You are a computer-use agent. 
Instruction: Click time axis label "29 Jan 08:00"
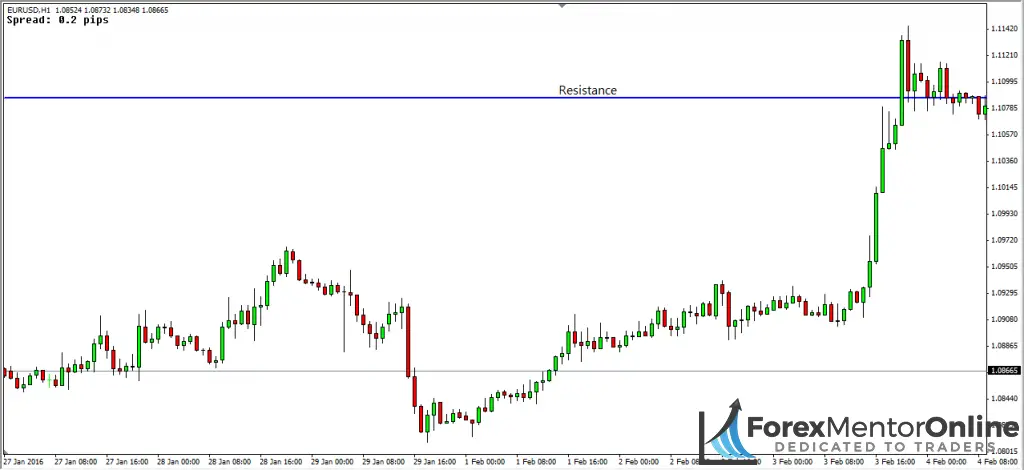tap(383, 462)
